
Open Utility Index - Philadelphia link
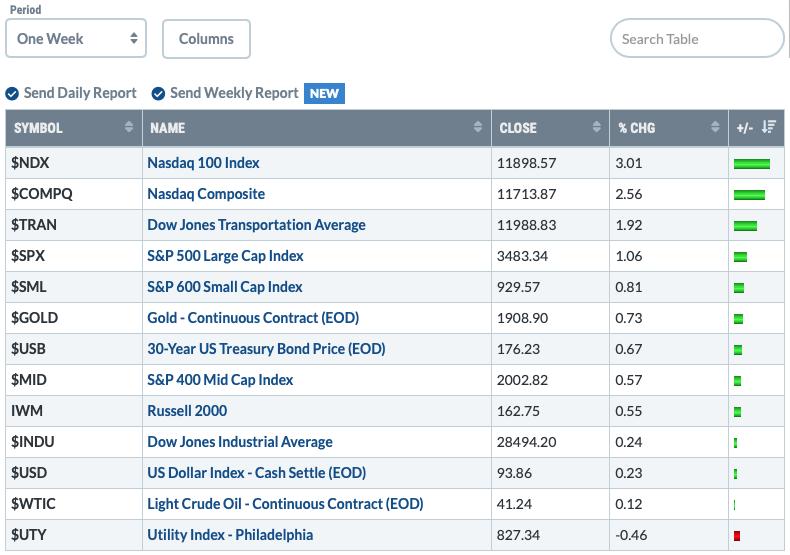(230, 535)
